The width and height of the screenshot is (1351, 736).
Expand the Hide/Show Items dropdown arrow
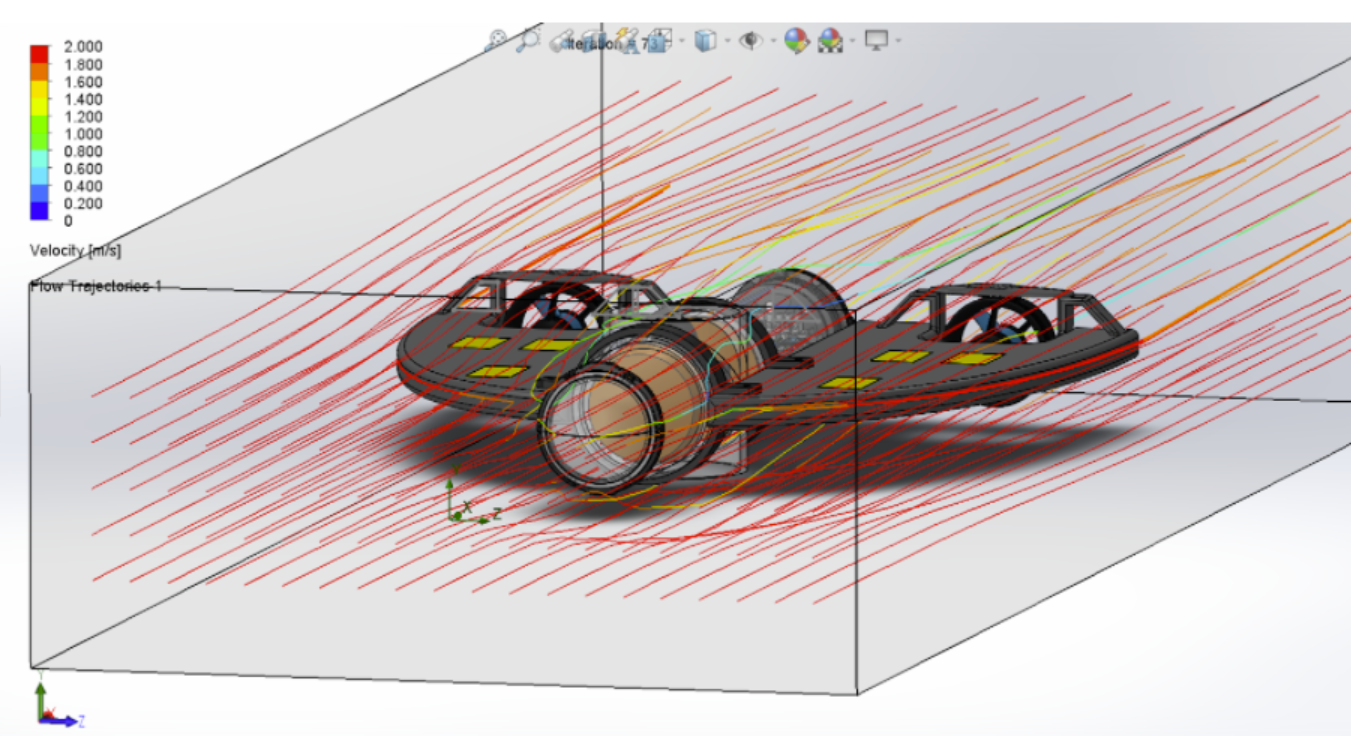click(773, 41)
